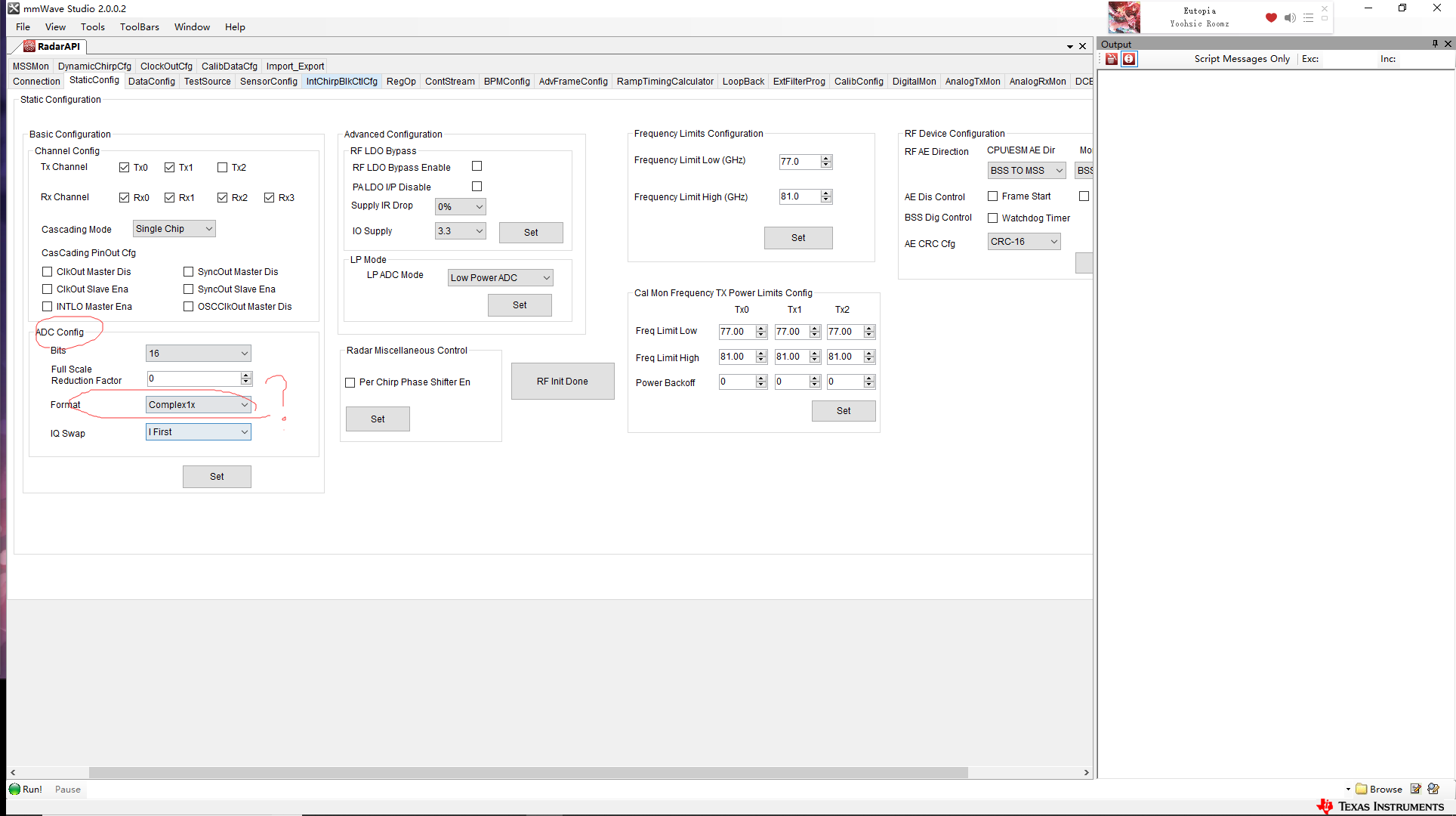Check Per Chirp Phase Shifter En
The image size is (1456, 816).
[x=350, y=383]
